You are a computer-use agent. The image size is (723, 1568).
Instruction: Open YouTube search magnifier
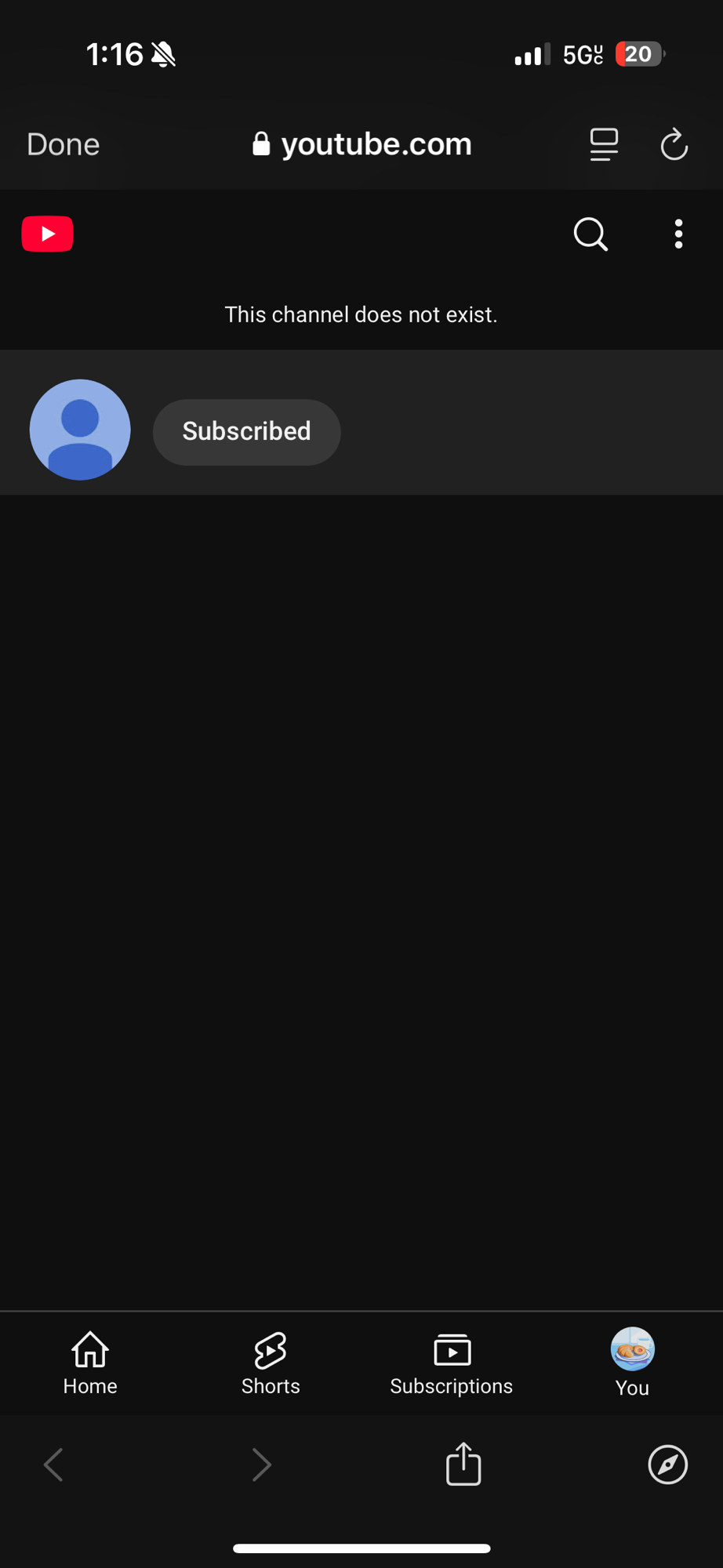(x=590, y=234)
